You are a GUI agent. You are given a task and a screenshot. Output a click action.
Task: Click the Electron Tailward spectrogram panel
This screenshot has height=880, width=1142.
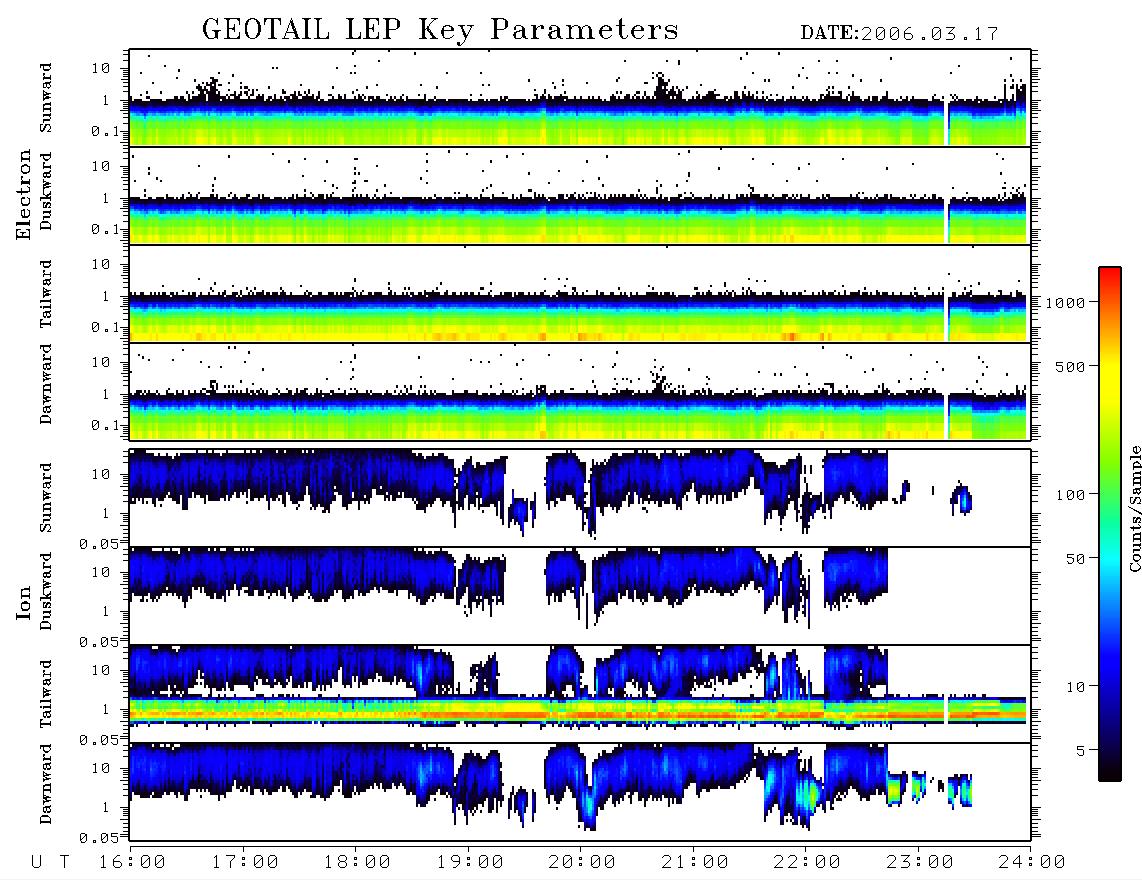coord(580,294)
